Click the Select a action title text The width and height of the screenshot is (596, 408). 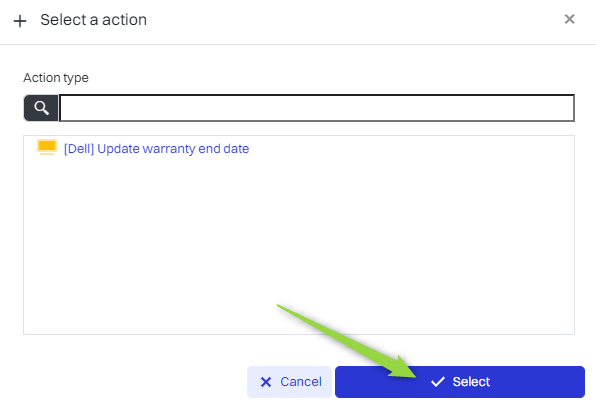tap(94, 20)
